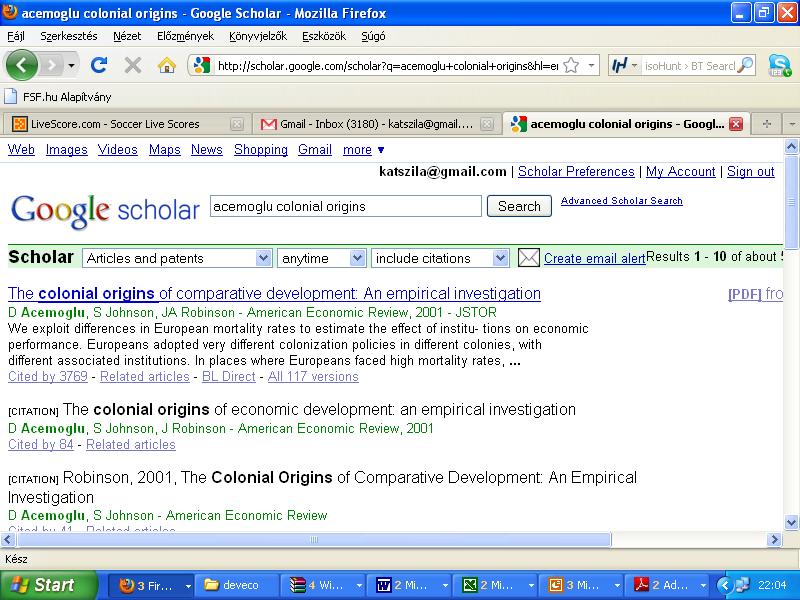The image size is (800, 600).
Task: Click the envelope email alert icon
Action: (529, 258)
